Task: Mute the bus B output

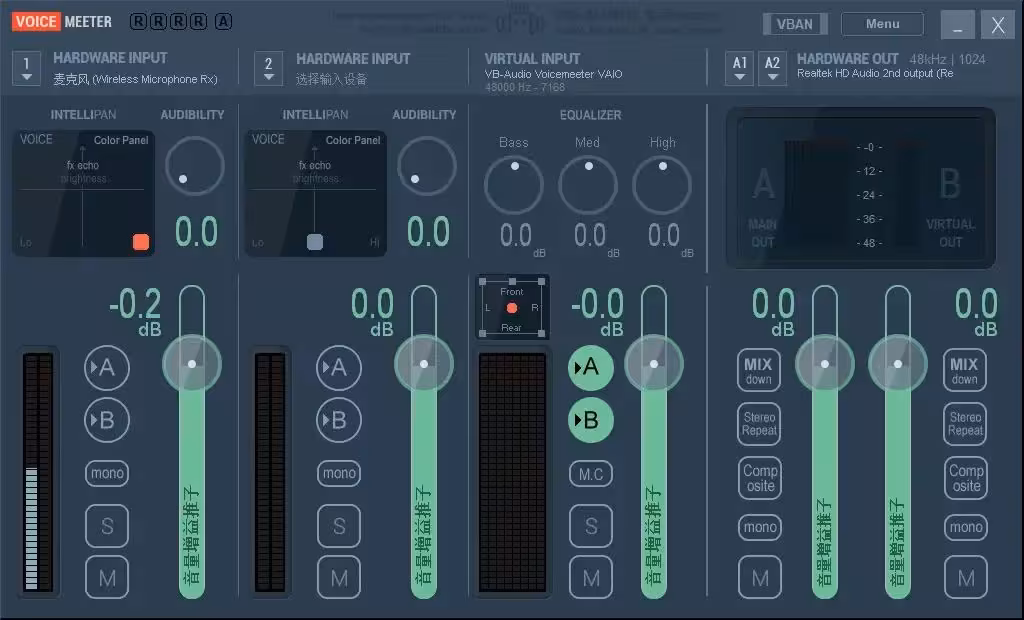Action: click(x=966, y=578)
